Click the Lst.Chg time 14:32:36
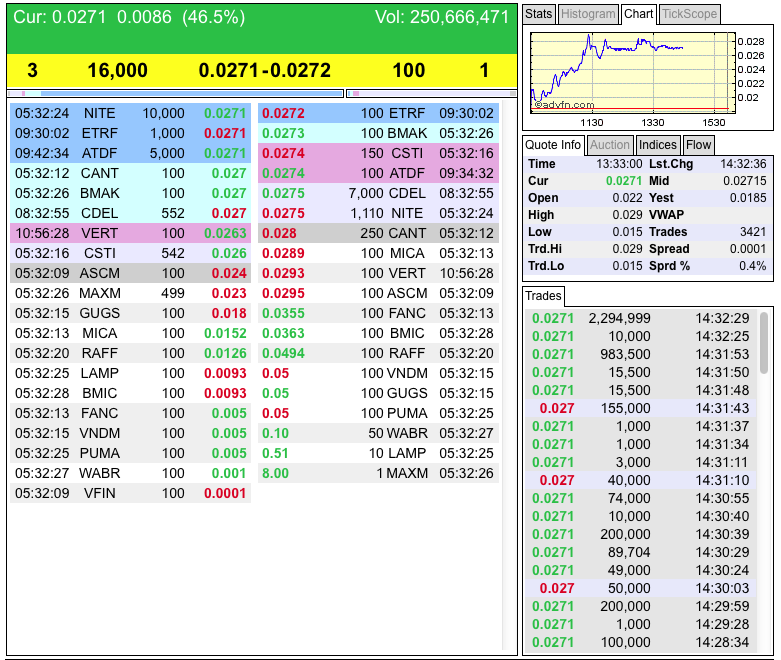The width and height of the screenshot is (781, 660). [743, 164]
